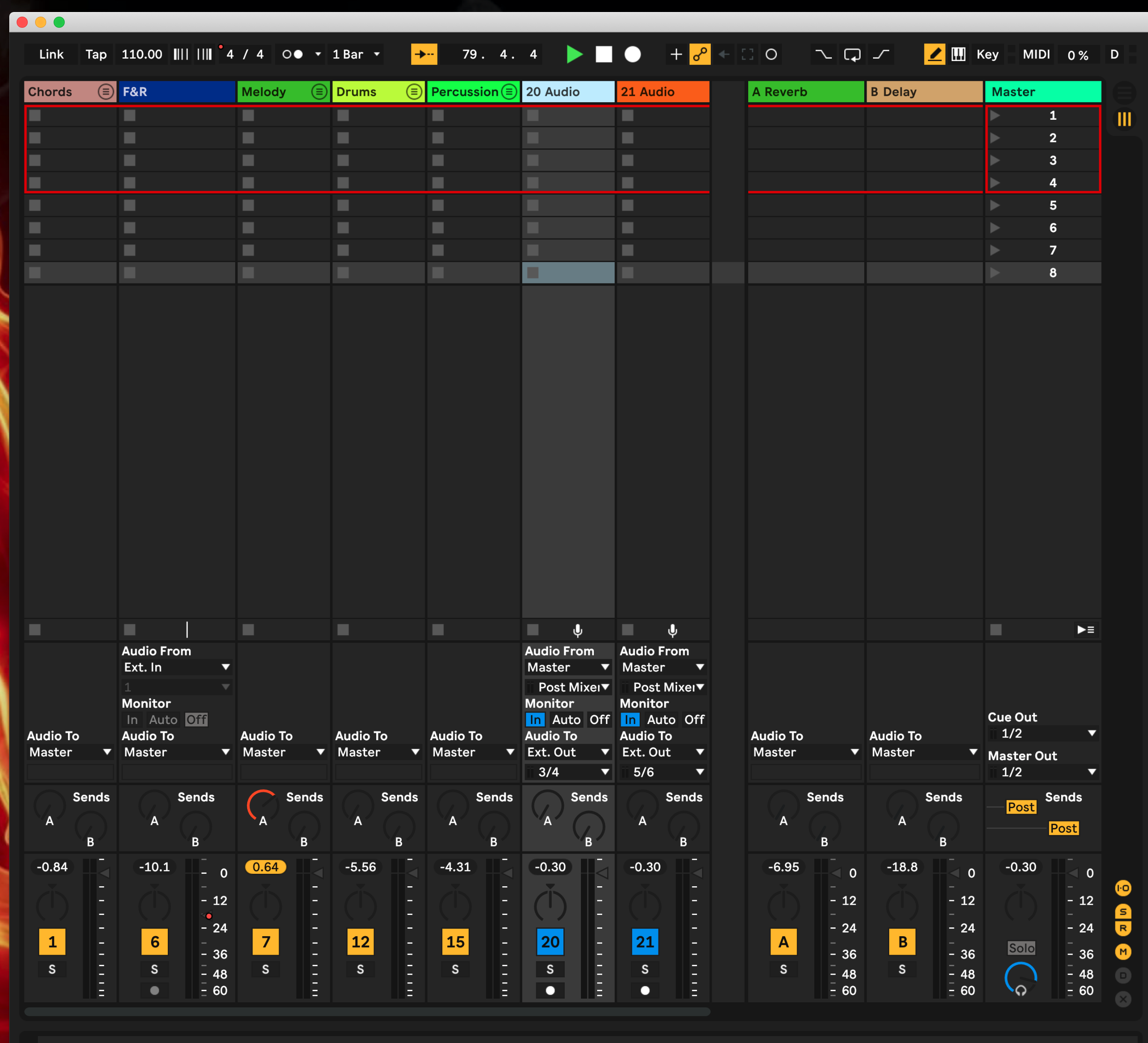Click the mic icon on 21 Audio

click(x=672, y=630)
